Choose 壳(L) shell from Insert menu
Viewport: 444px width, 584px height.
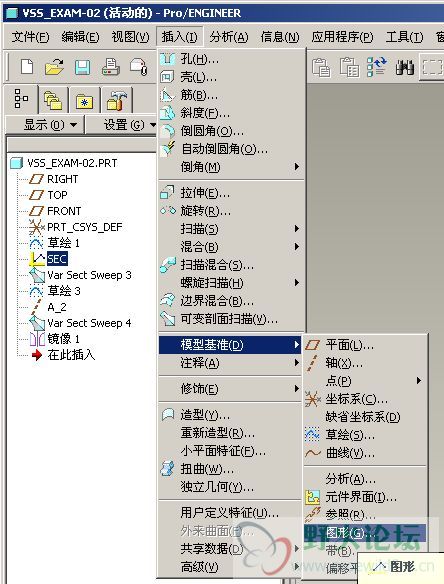click(232, 77)
